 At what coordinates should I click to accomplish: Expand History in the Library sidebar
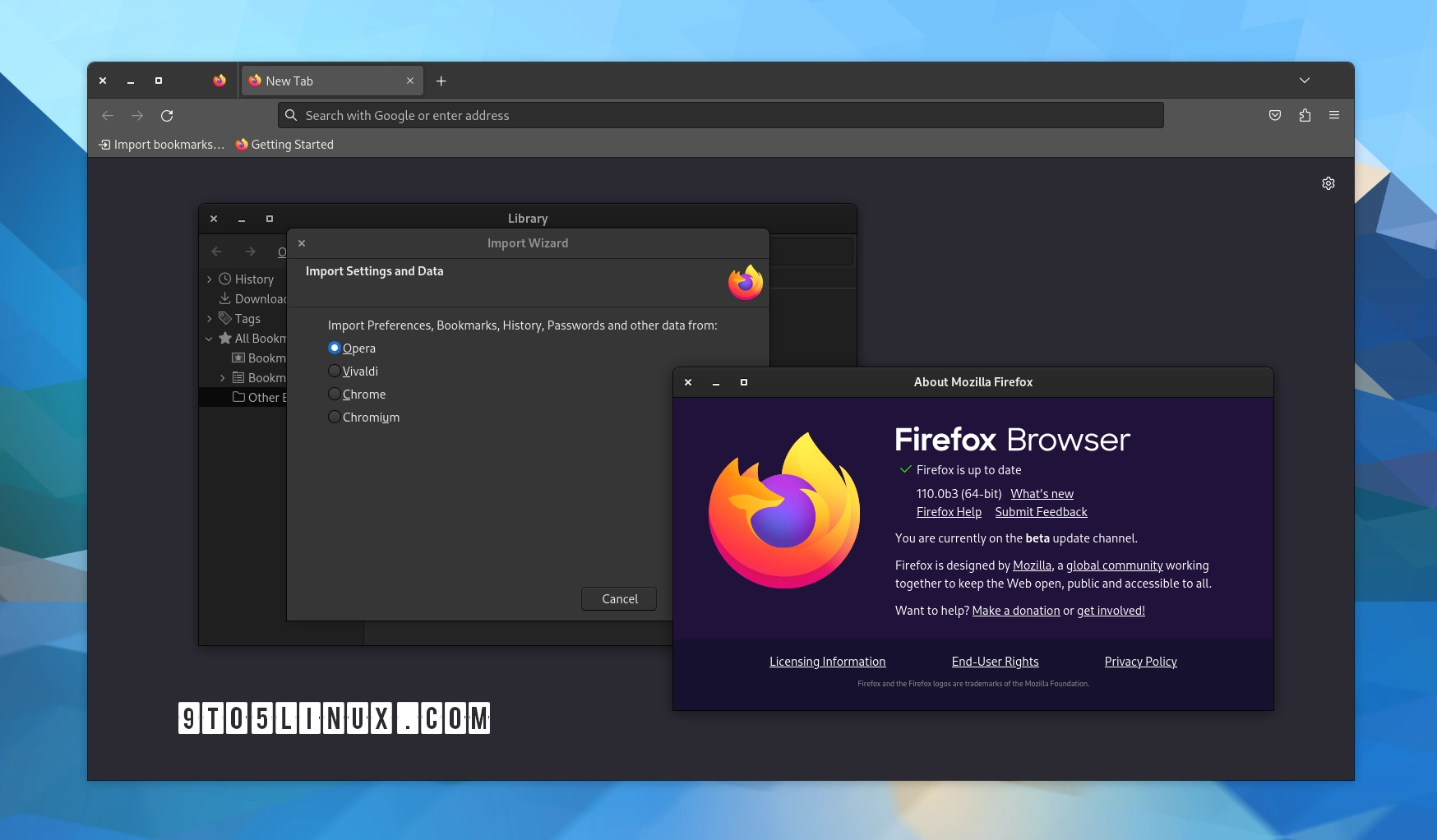[210, 279]
